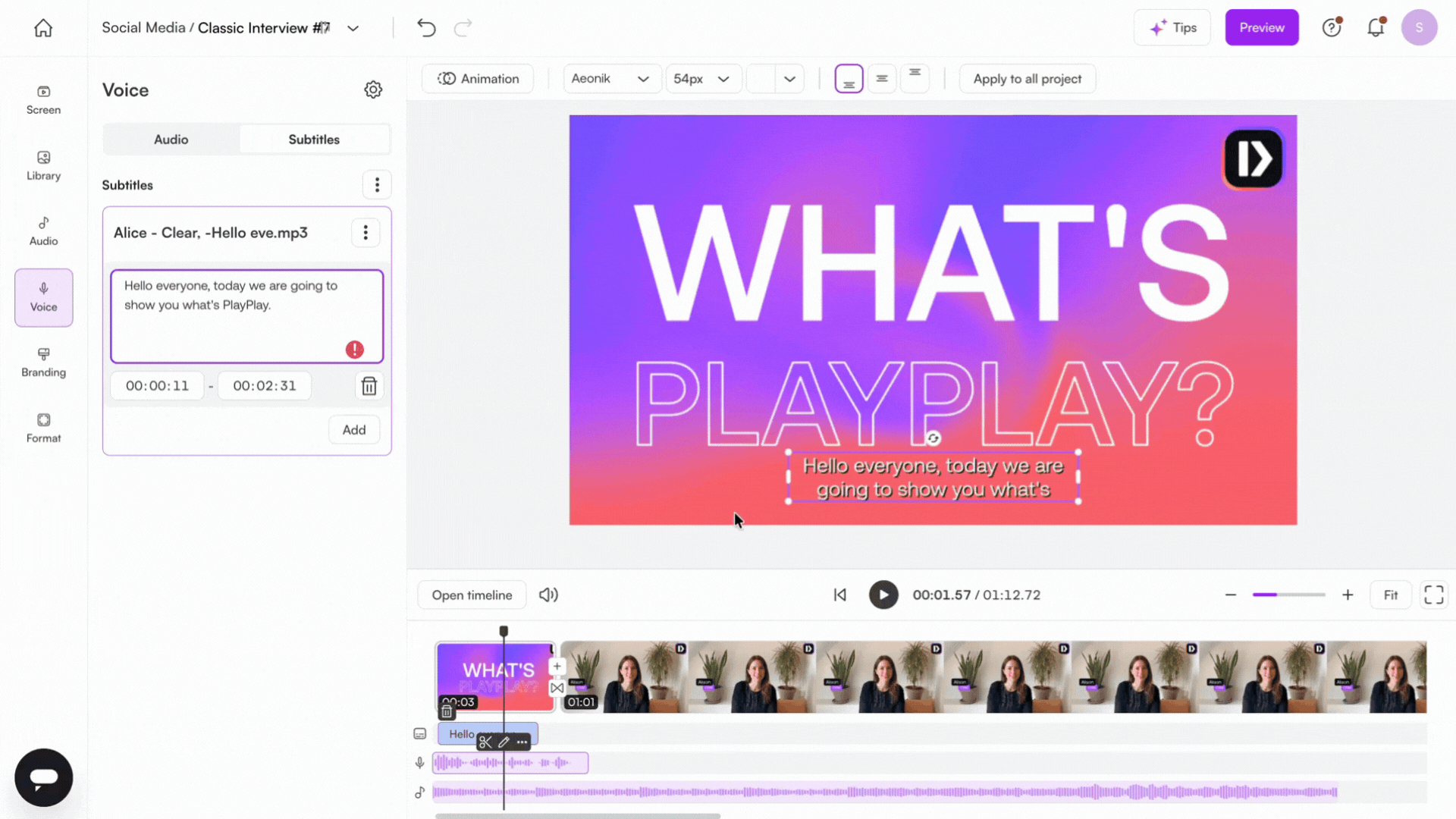
Task: Click the subtitles track icon
Action: pyautogui.click(x=420, y=734)
